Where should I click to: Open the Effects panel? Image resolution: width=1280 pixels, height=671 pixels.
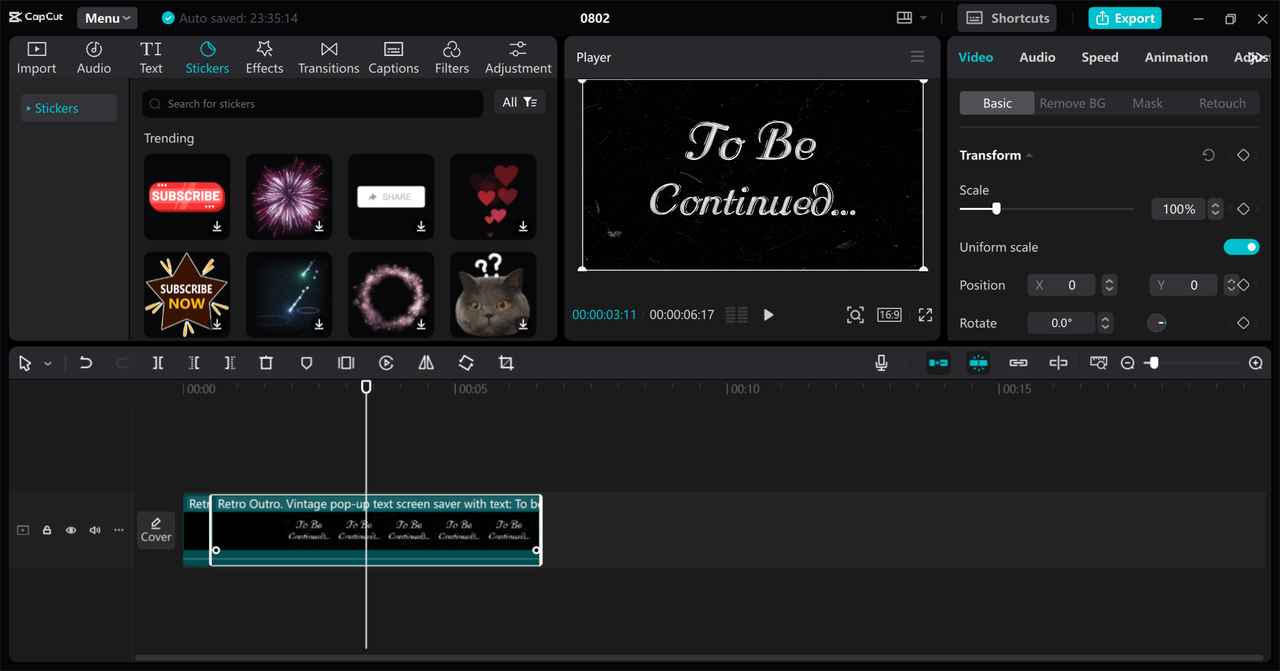[264, 58]
